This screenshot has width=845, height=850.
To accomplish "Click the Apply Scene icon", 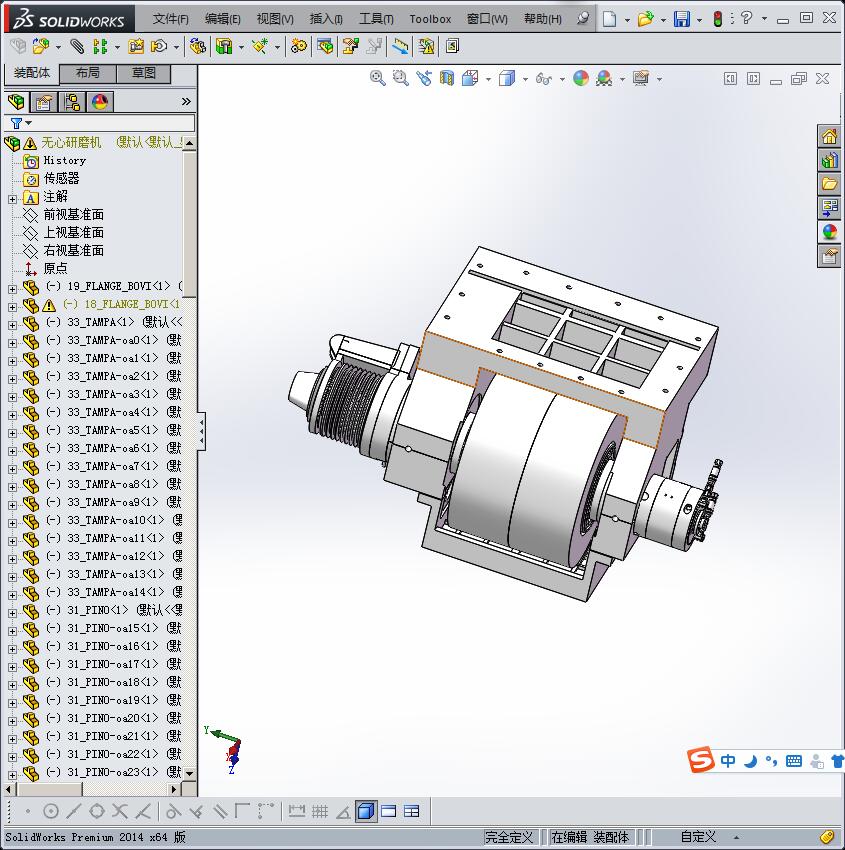I will point(604,79).
